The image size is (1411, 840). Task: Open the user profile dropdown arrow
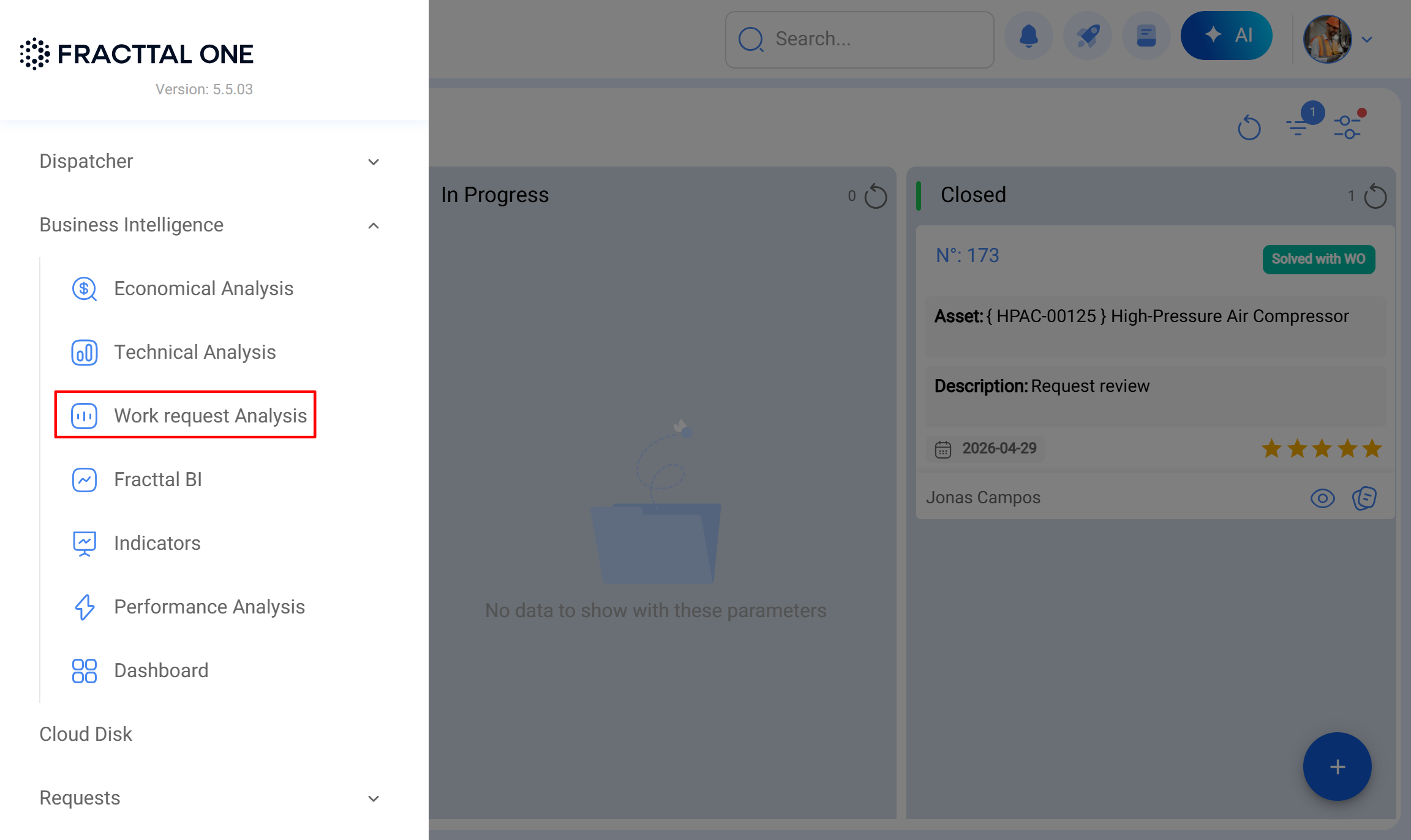coord(1368,40)
